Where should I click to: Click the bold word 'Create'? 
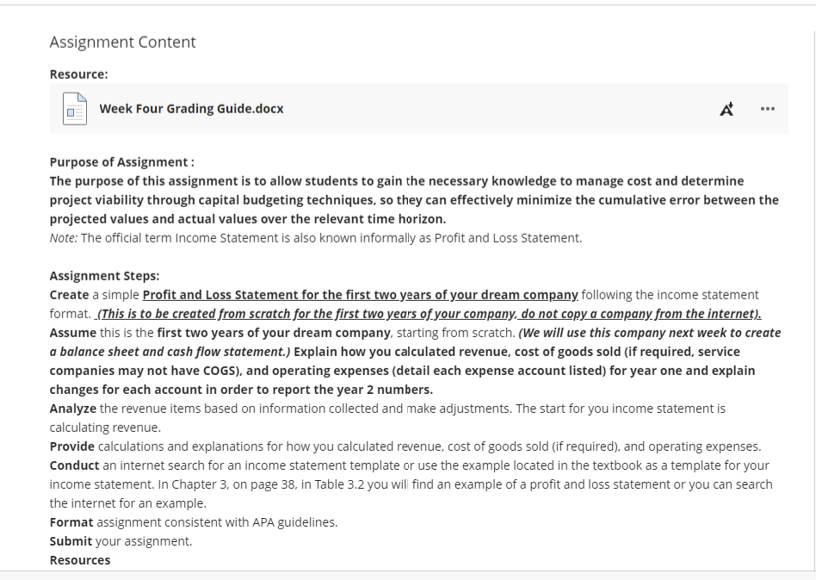pyautogui.click(x=69, y=295)
